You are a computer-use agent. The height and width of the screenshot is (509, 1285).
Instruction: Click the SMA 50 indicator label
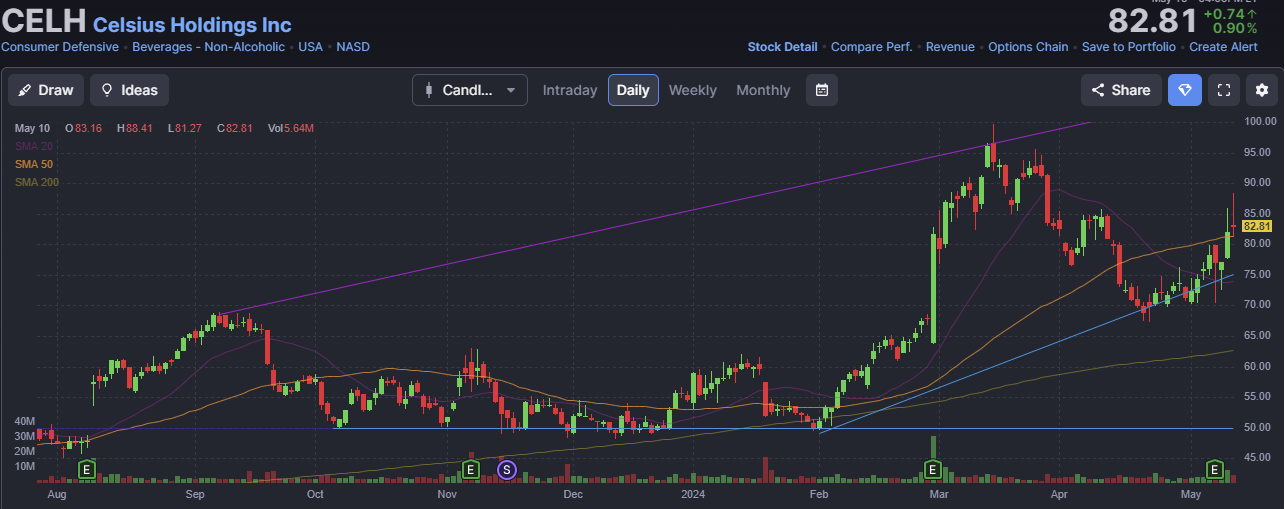33,164
